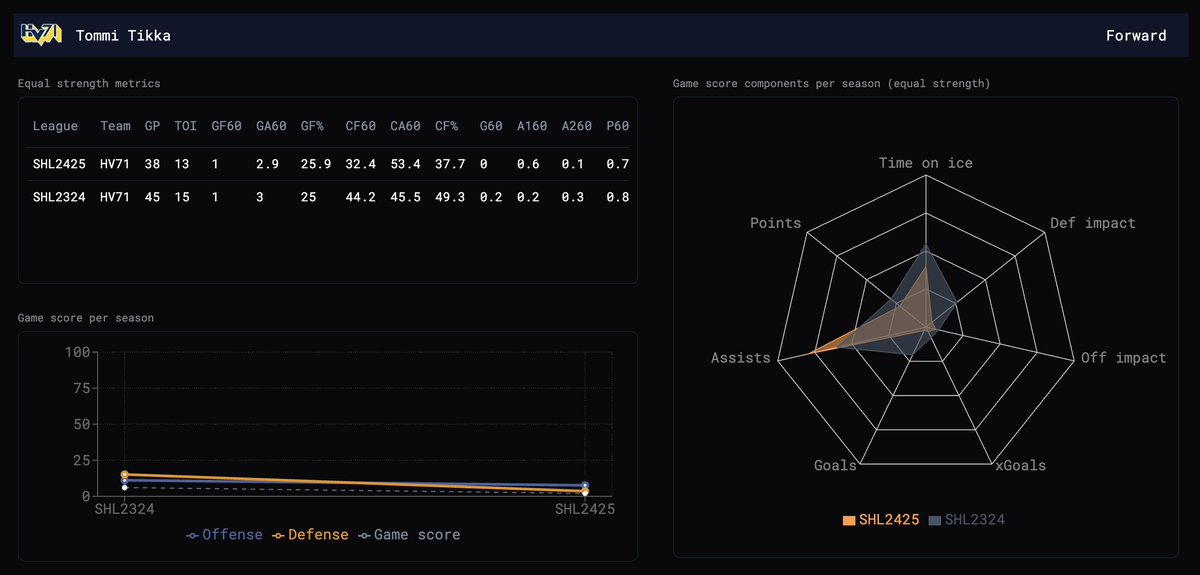Screen dimensions: 1200x575
Task: Click the Time on ice radar axis label
Action: click(x=925, y=163)
